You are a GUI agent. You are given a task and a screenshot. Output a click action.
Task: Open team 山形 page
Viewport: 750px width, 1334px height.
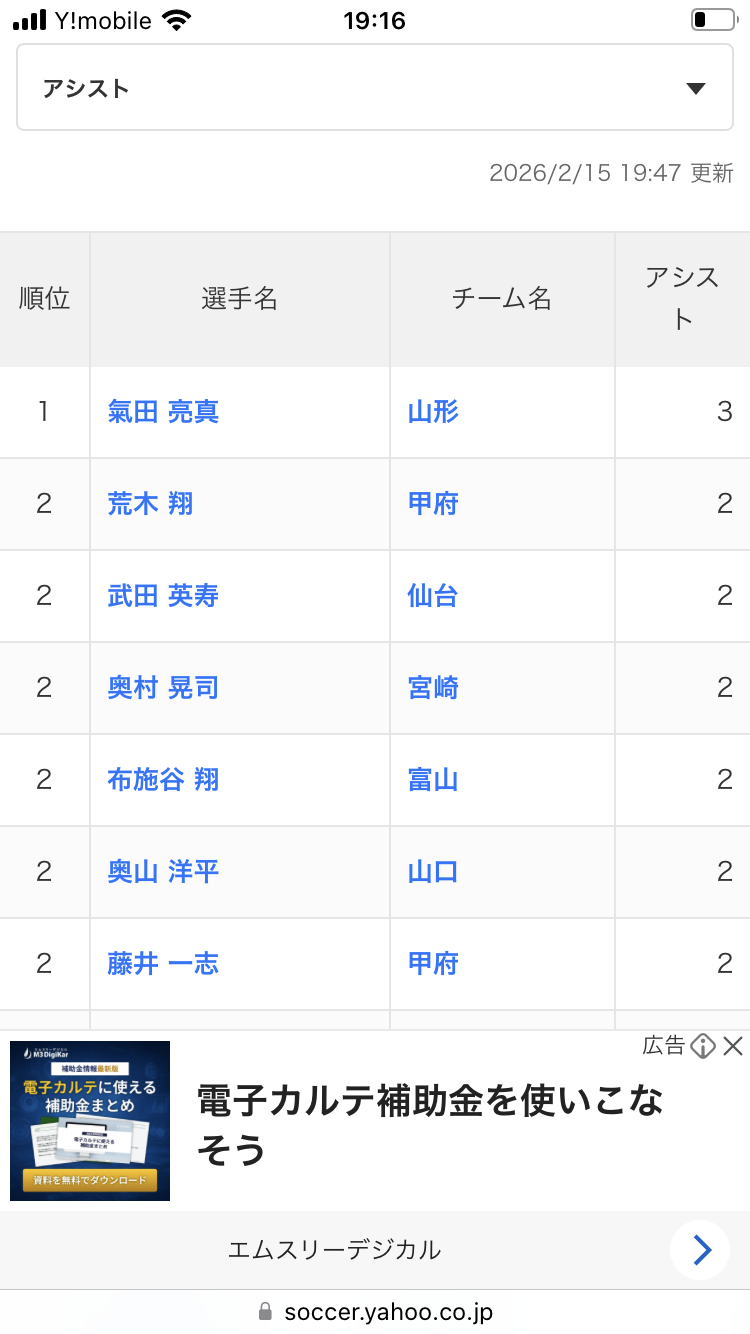tap(433, 412)
